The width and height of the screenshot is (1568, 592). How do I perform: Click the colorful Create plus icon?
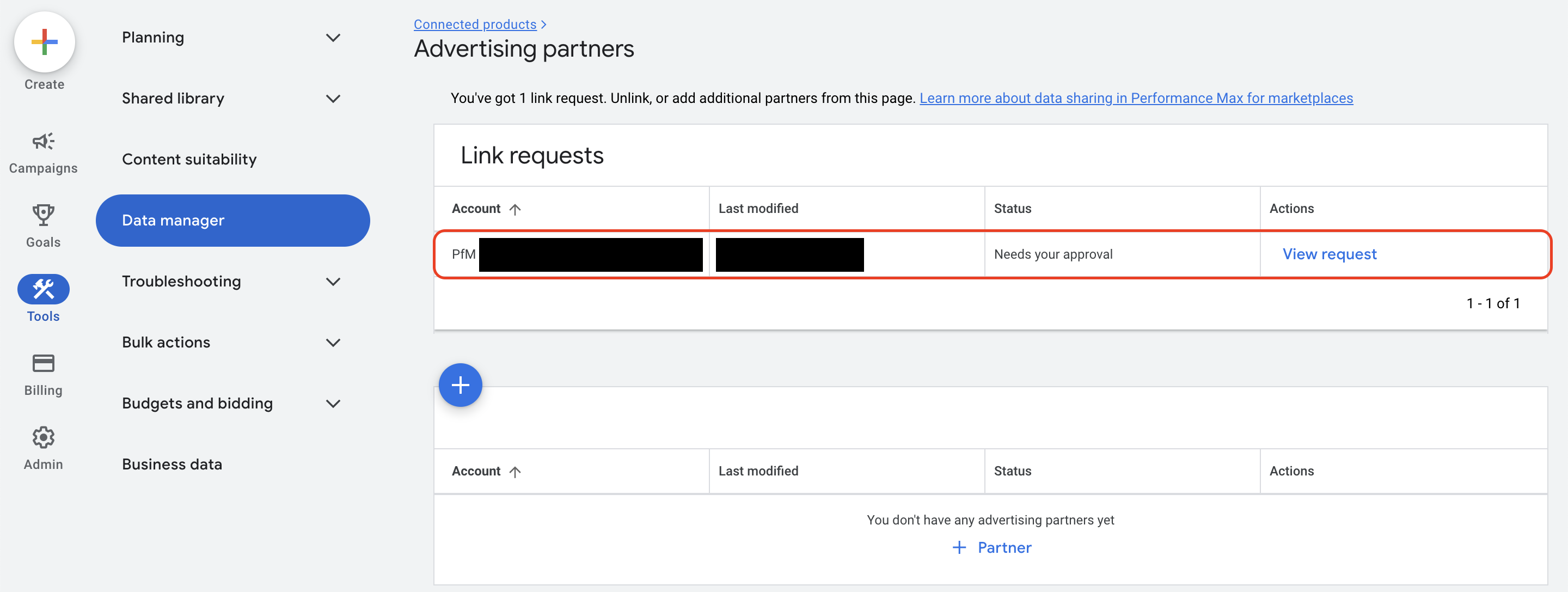45,42
